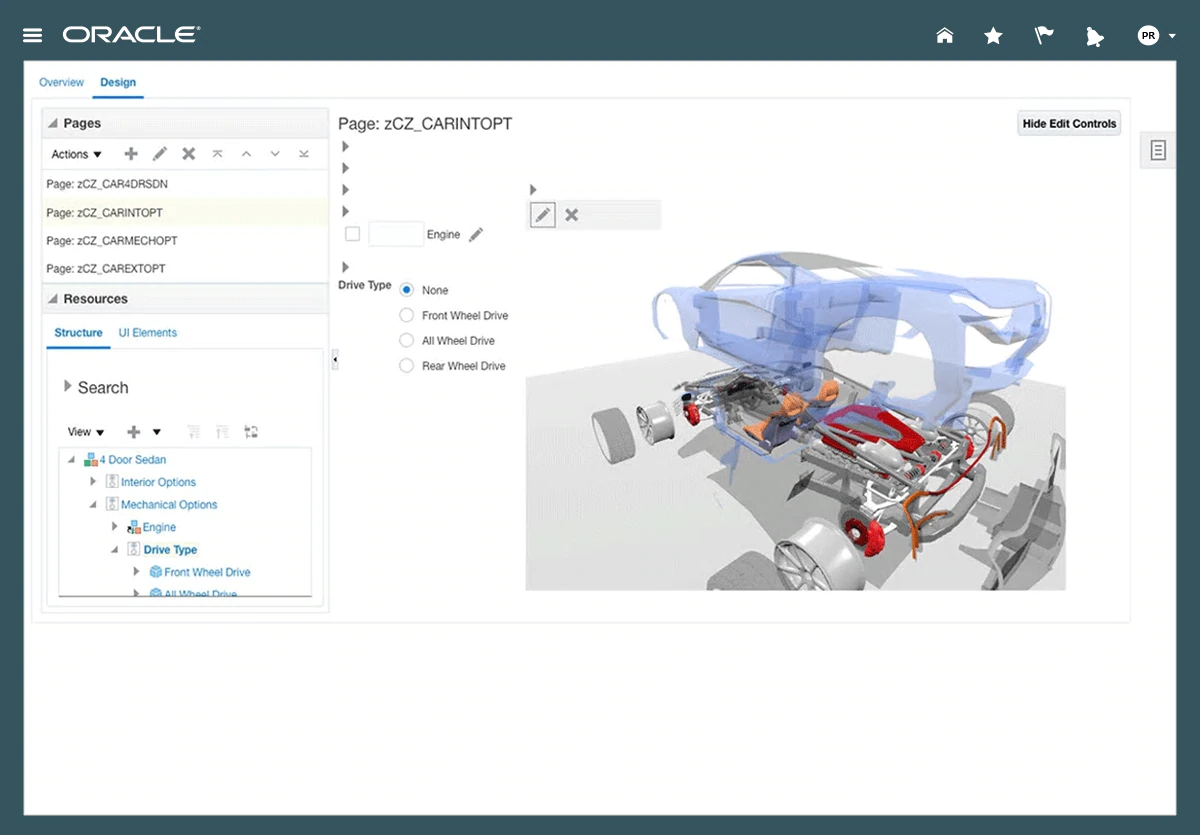Image resolution: width=1200 pixels, height=835 pixels.
Task: Select Front Wheel Drive radio option
Action: [x=406, y=315]
